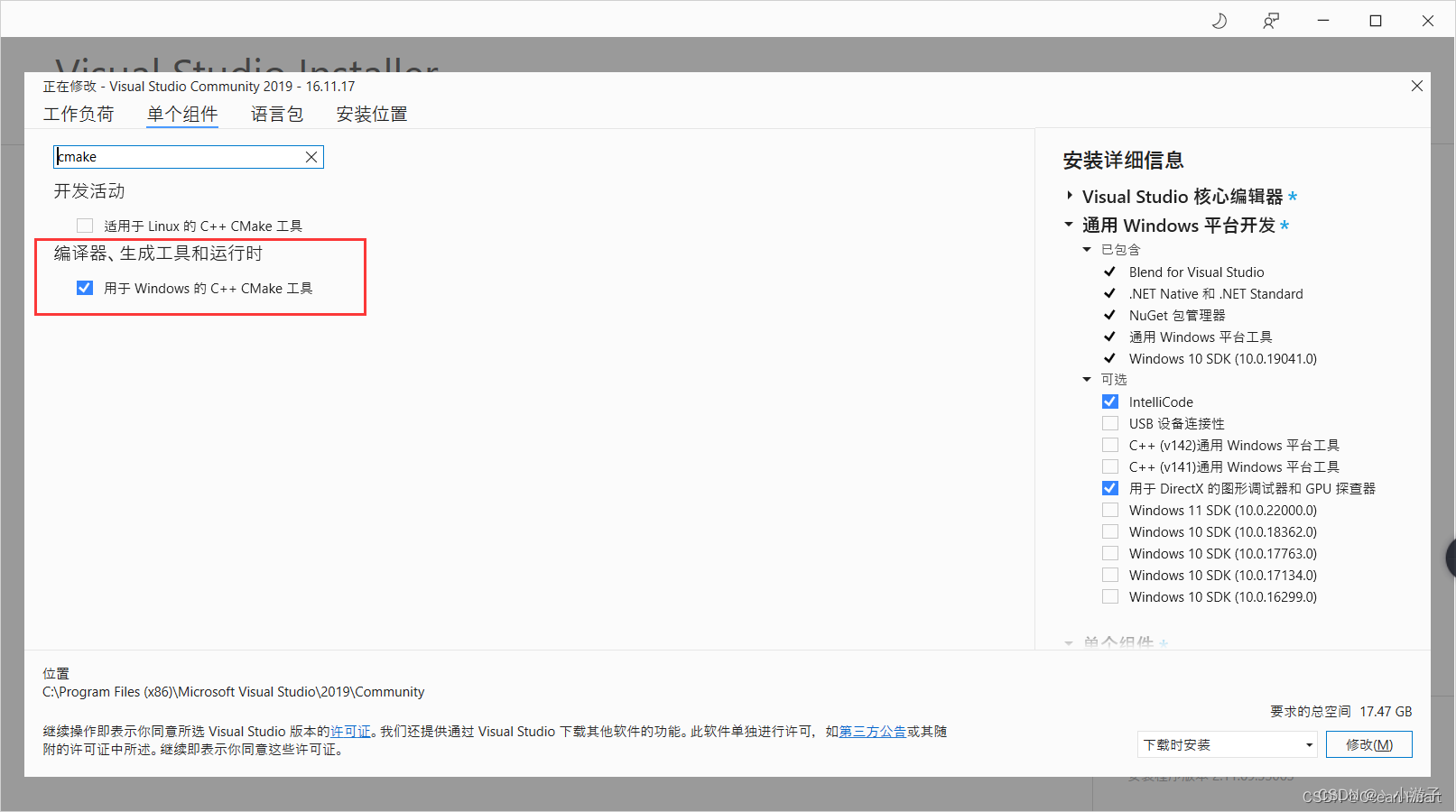Select Windows 10 SDK (10.0.18362.0) checkbox
Viewport: 1456px width, 812px height.
pos(1110,531)
